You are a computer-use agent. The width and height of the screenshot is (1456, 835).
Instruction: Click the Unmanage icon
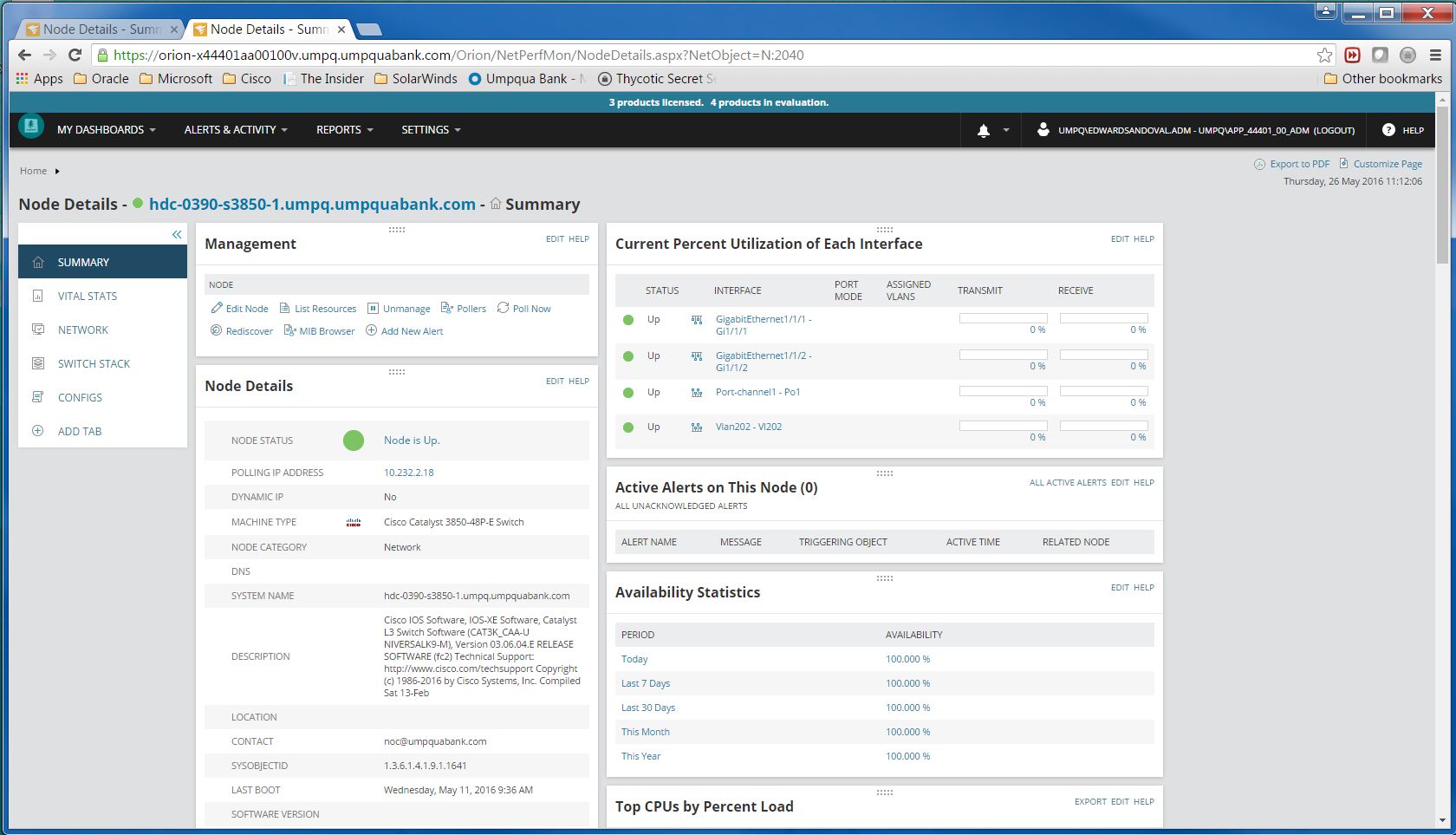[373, 308]
